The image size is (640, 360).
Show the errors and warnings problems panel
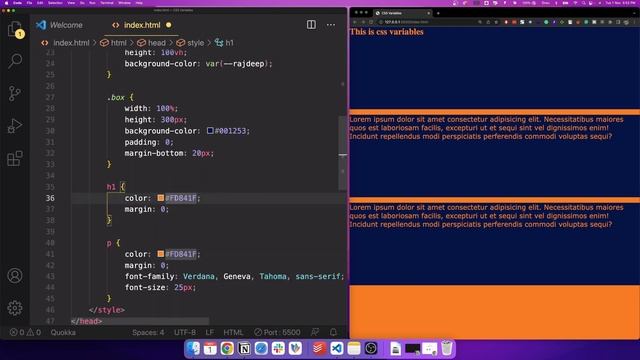pos(25,332)
